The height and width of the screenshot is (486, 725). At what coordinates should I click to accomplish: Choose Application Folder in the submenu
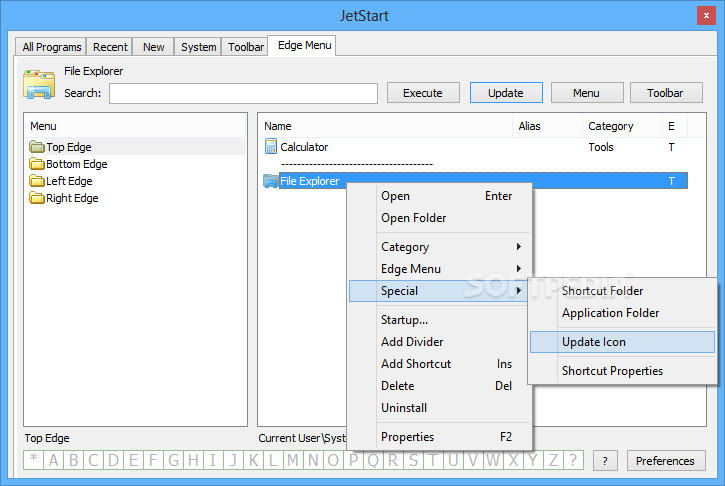(622, 313)
